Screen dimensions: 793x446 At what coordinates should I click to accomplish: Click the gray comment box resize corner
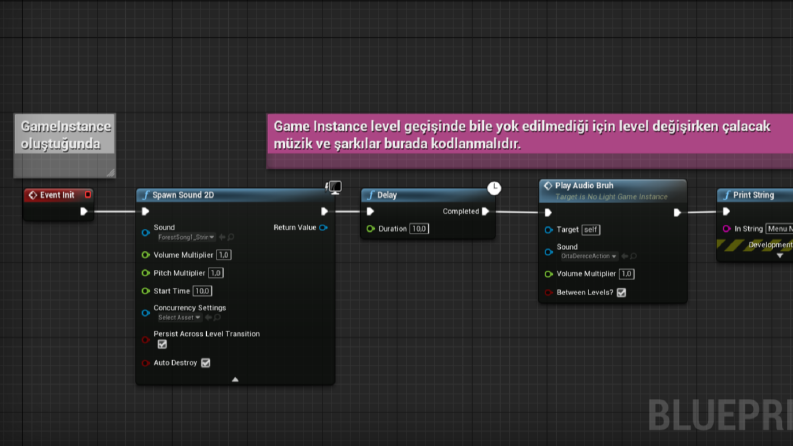coord(111,173)
